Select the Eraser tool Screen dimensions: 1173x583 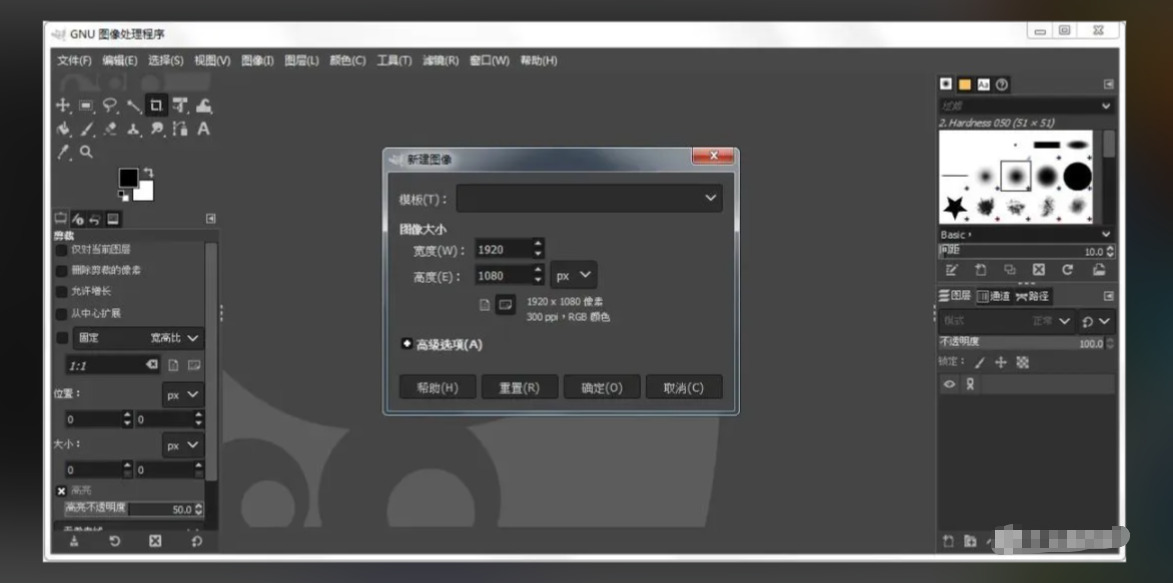[110, 129]
